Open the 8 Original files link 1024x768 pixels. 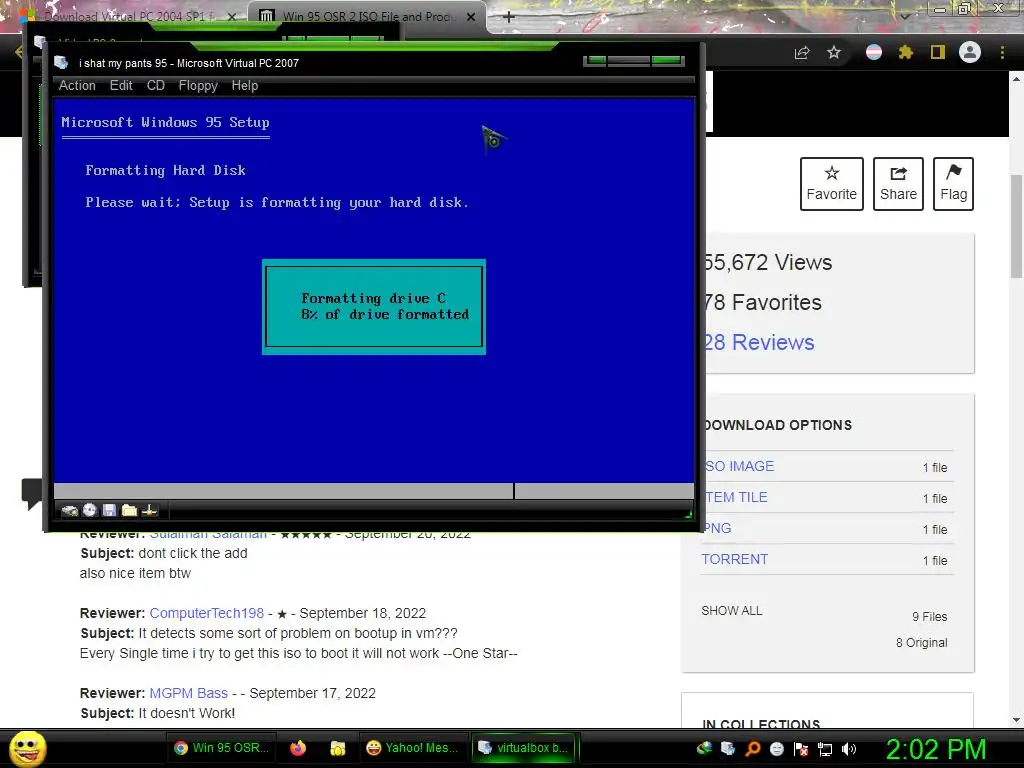point(921,643)
